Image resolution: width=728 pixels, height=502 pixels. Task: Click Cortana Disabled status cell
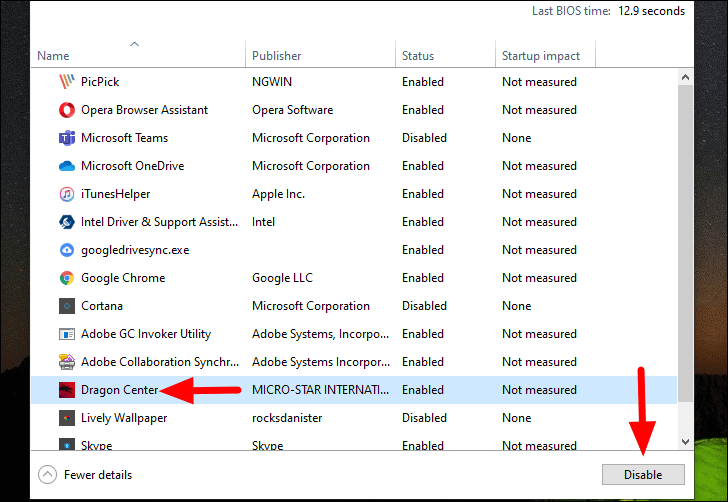[424, 306]
